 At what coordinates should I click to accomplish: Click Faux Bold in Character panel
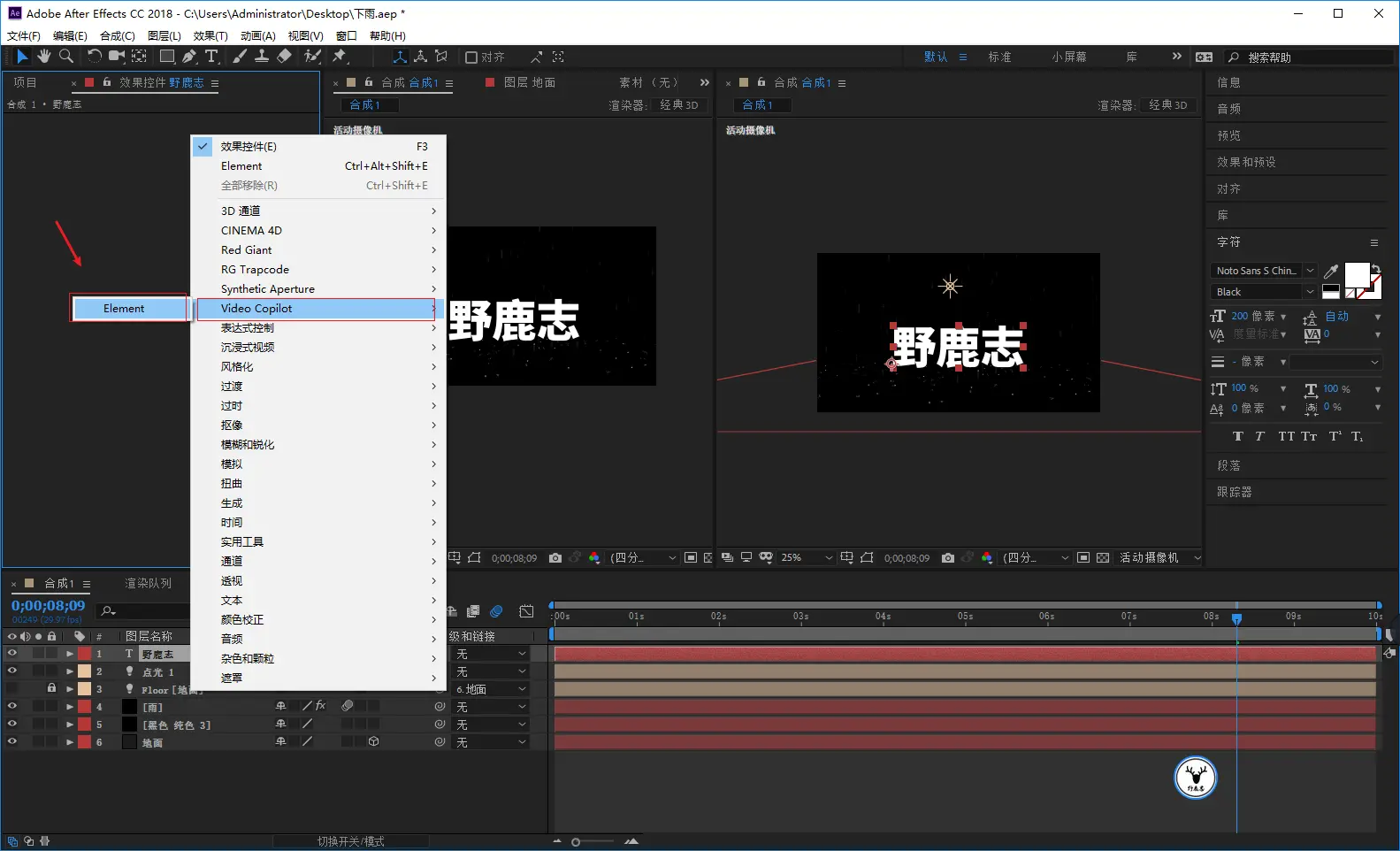(1237, 436)
